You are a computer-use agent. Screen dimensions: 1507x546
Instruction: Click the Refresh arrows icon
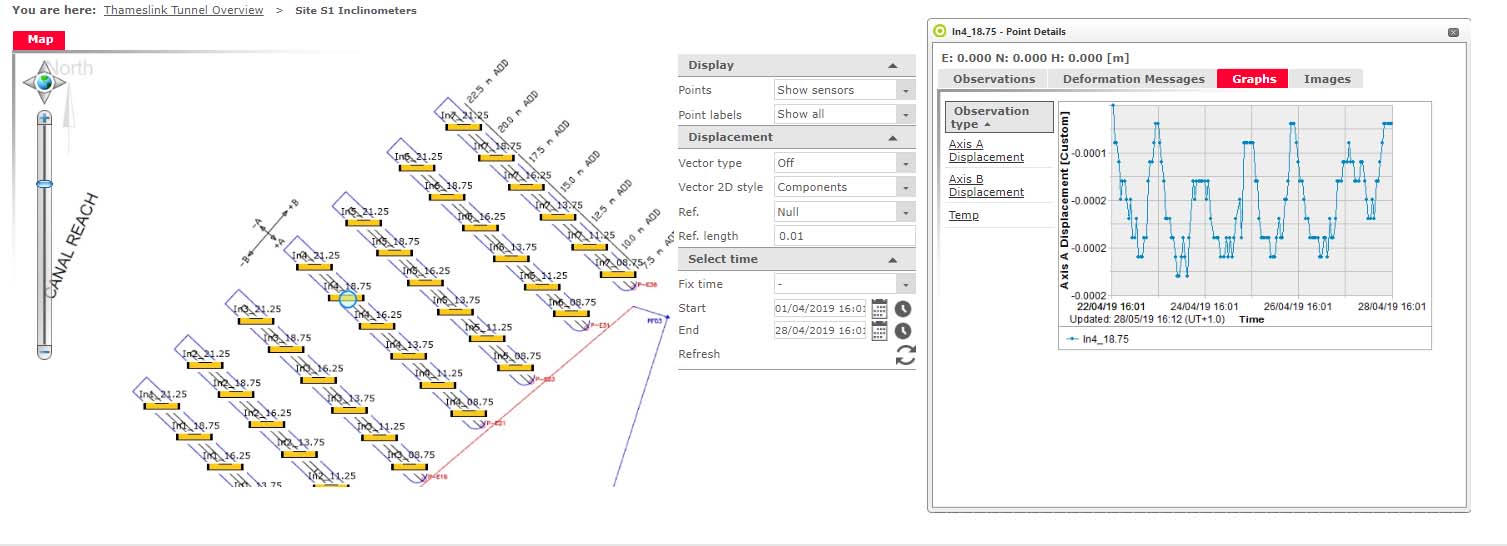click(x=905, y=355)
